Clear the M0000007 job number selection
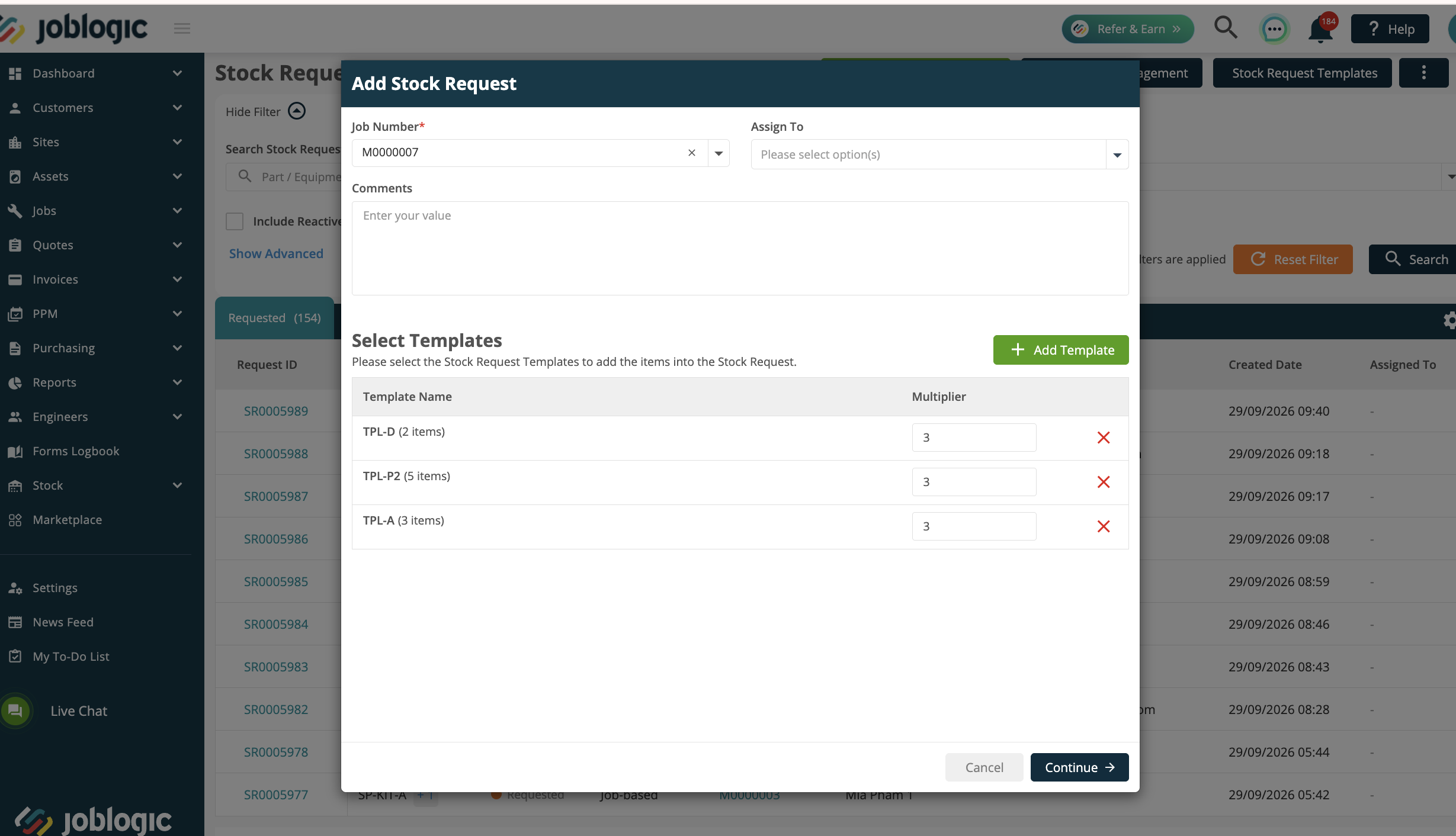Viewport: 1456px width, 836px height. point(691,153)
